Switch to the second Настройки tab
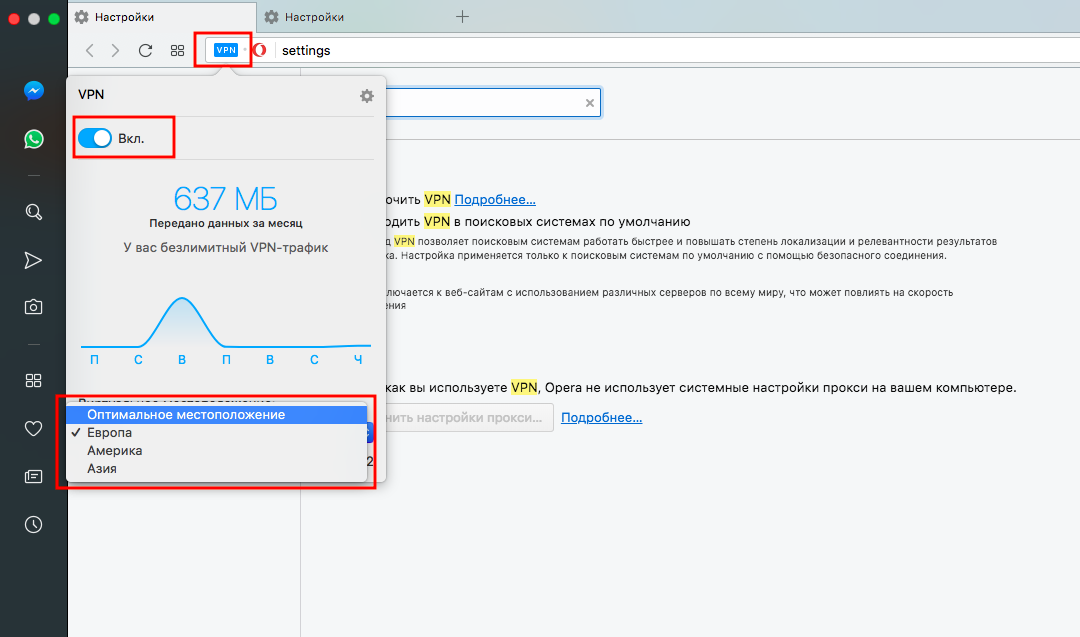The width and height of the screenshot is (1080, 637). click(351, 17)
